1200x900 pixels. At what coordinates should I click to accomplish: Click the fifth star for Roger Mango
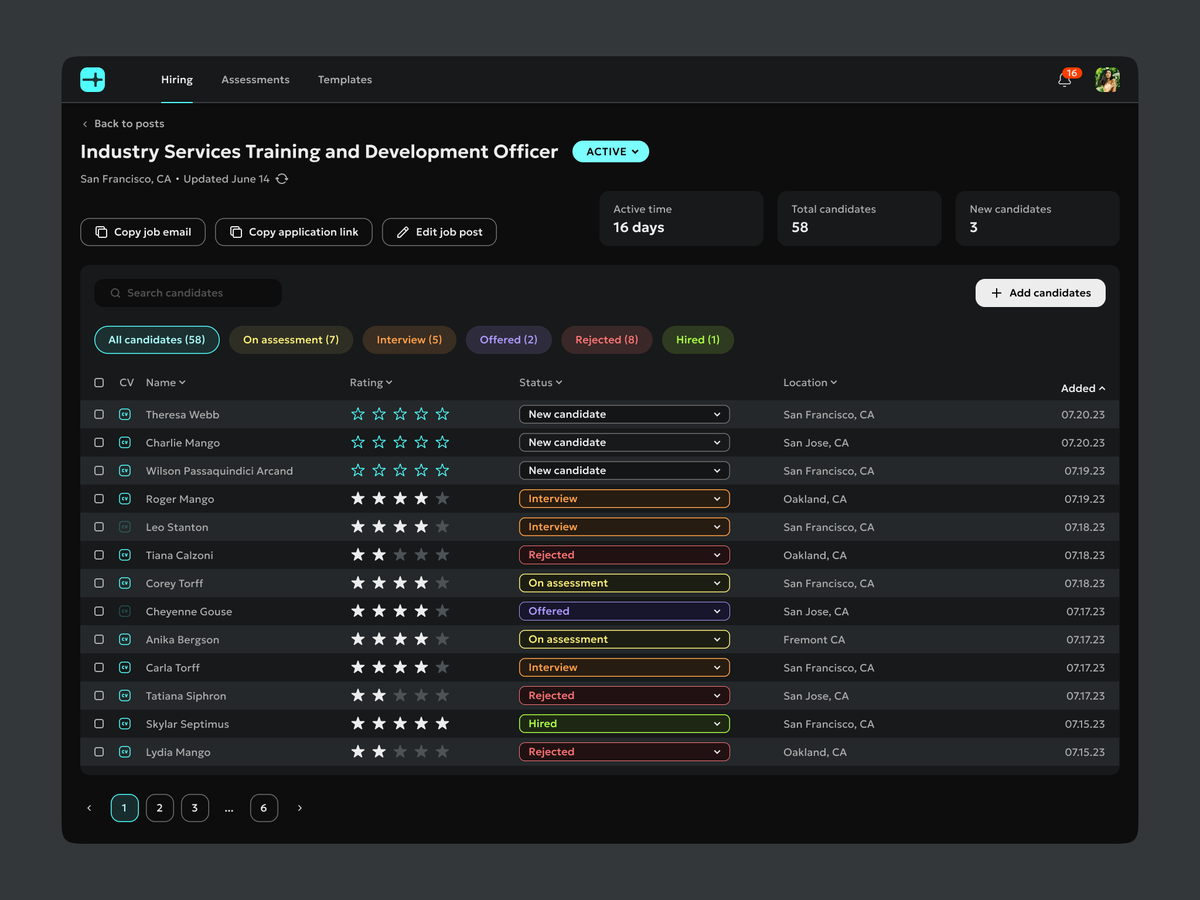tap(442, 499)
